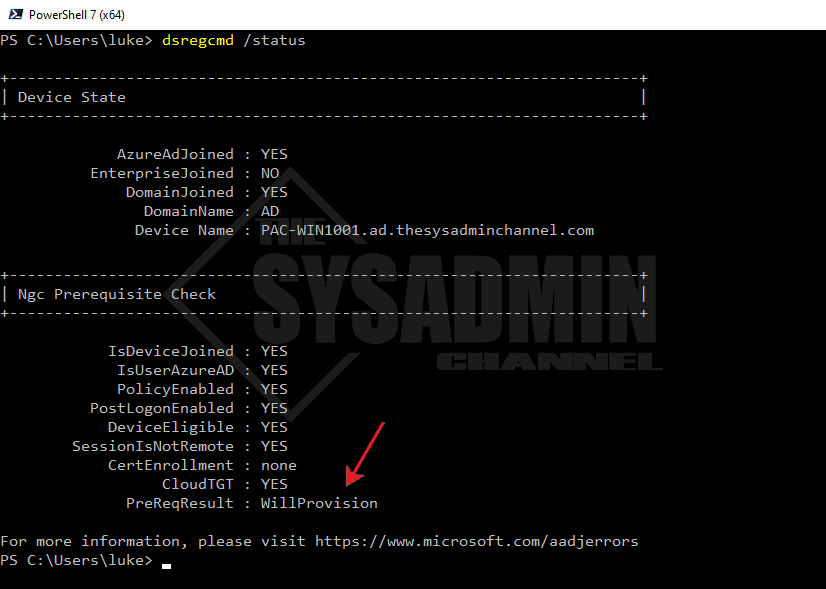Click the "none" value for CertEnrollment
The width and height of the screenshot is (826, 589).
click(279, 466)
